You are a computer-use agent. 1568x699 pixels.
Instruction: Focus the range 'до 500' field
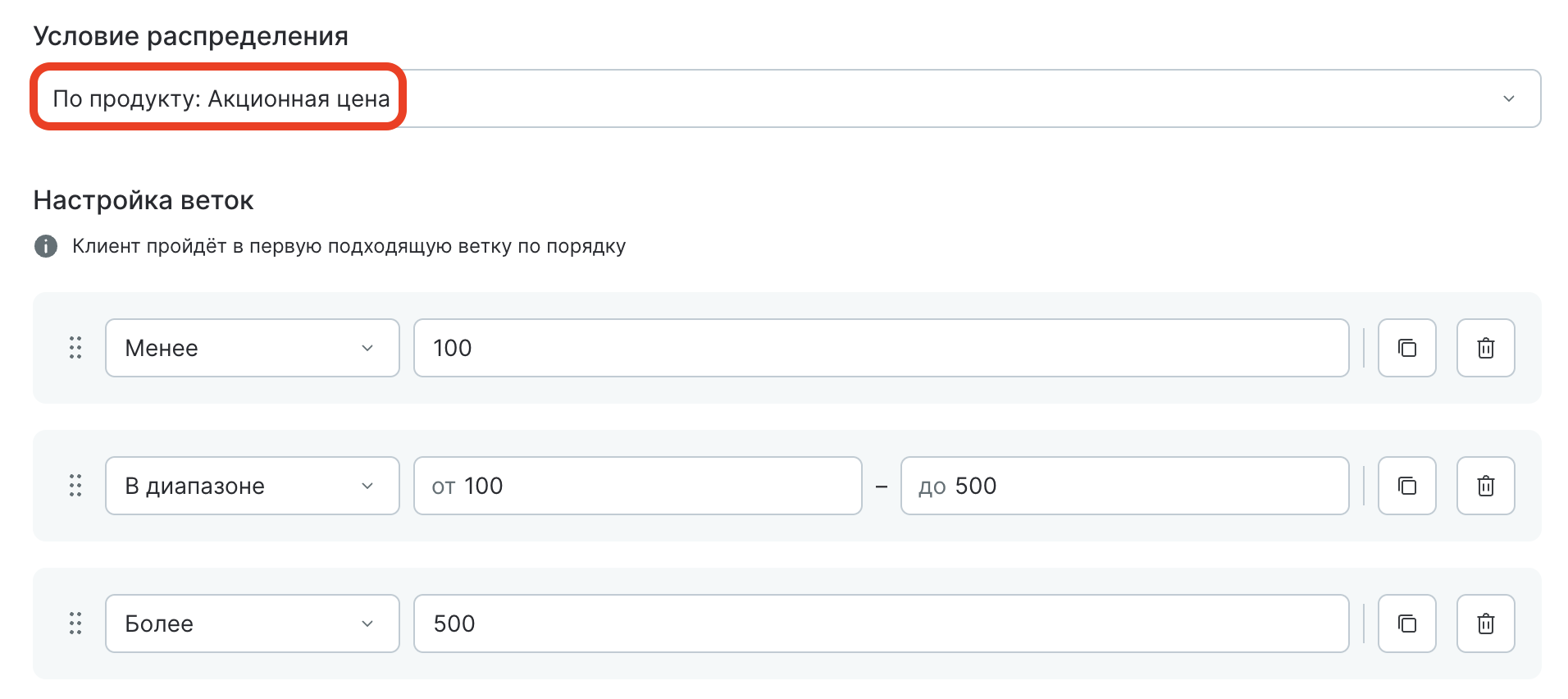1124,486
